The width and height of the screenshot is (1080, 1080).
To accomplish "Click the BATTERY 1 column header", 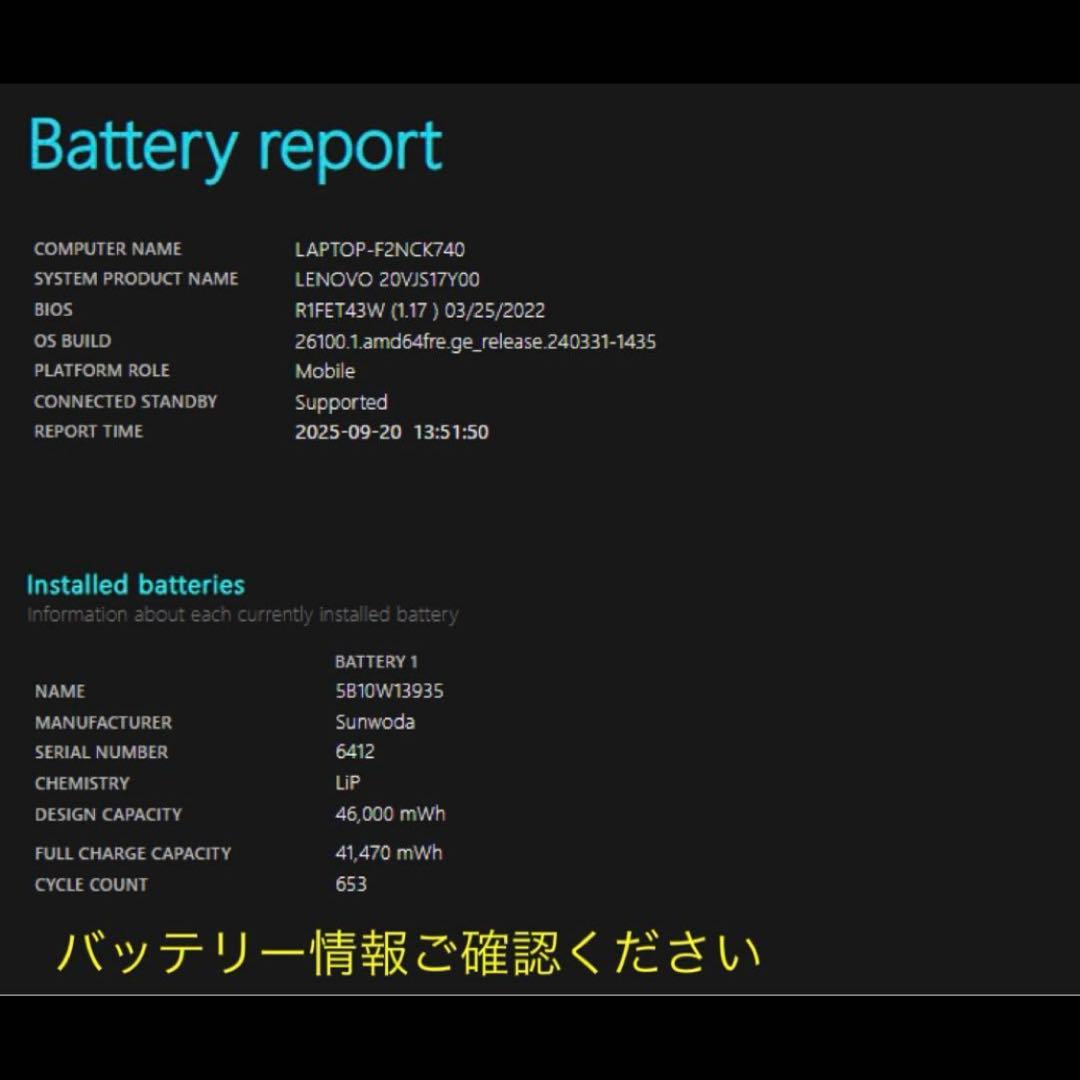I will click(376, 661).
